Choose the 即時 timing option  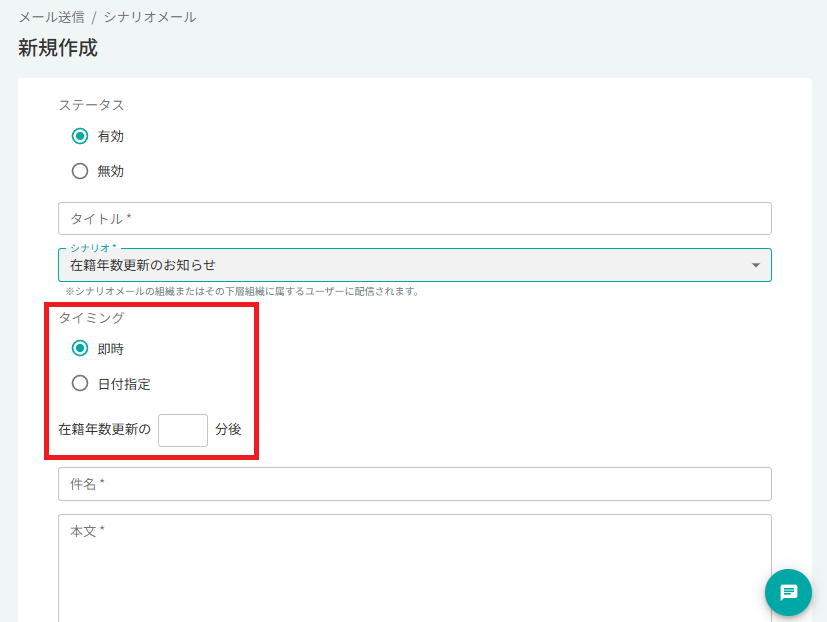coord(80,348)
